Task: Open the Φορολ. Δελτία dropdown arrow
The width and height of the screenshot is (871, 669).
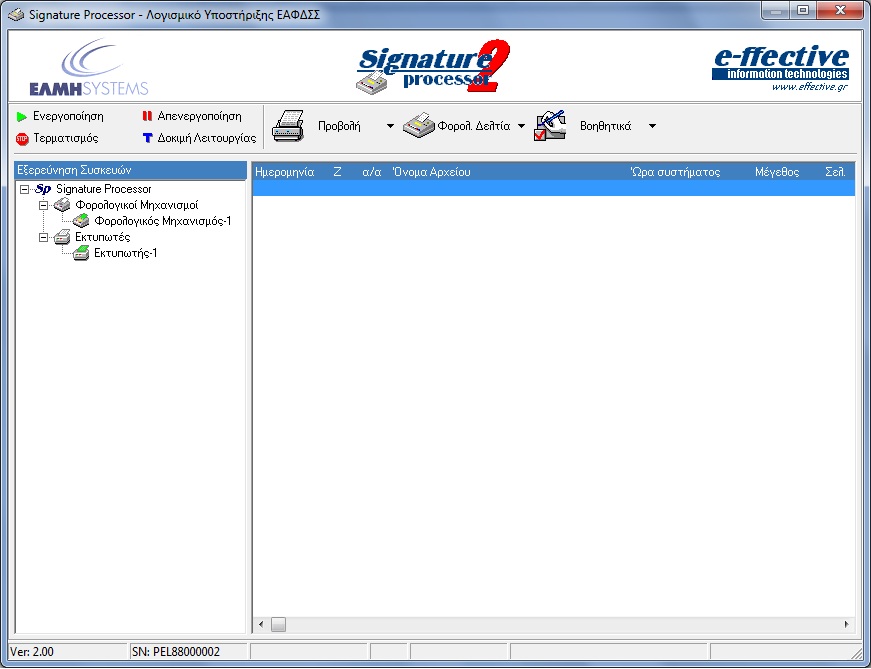Action: 521,126
